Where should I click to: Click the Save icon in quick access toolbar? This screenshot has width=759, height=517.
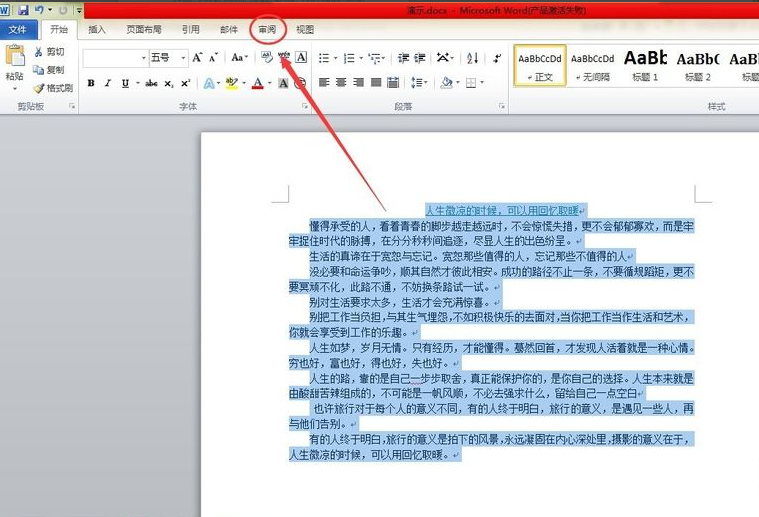[23, 9]
